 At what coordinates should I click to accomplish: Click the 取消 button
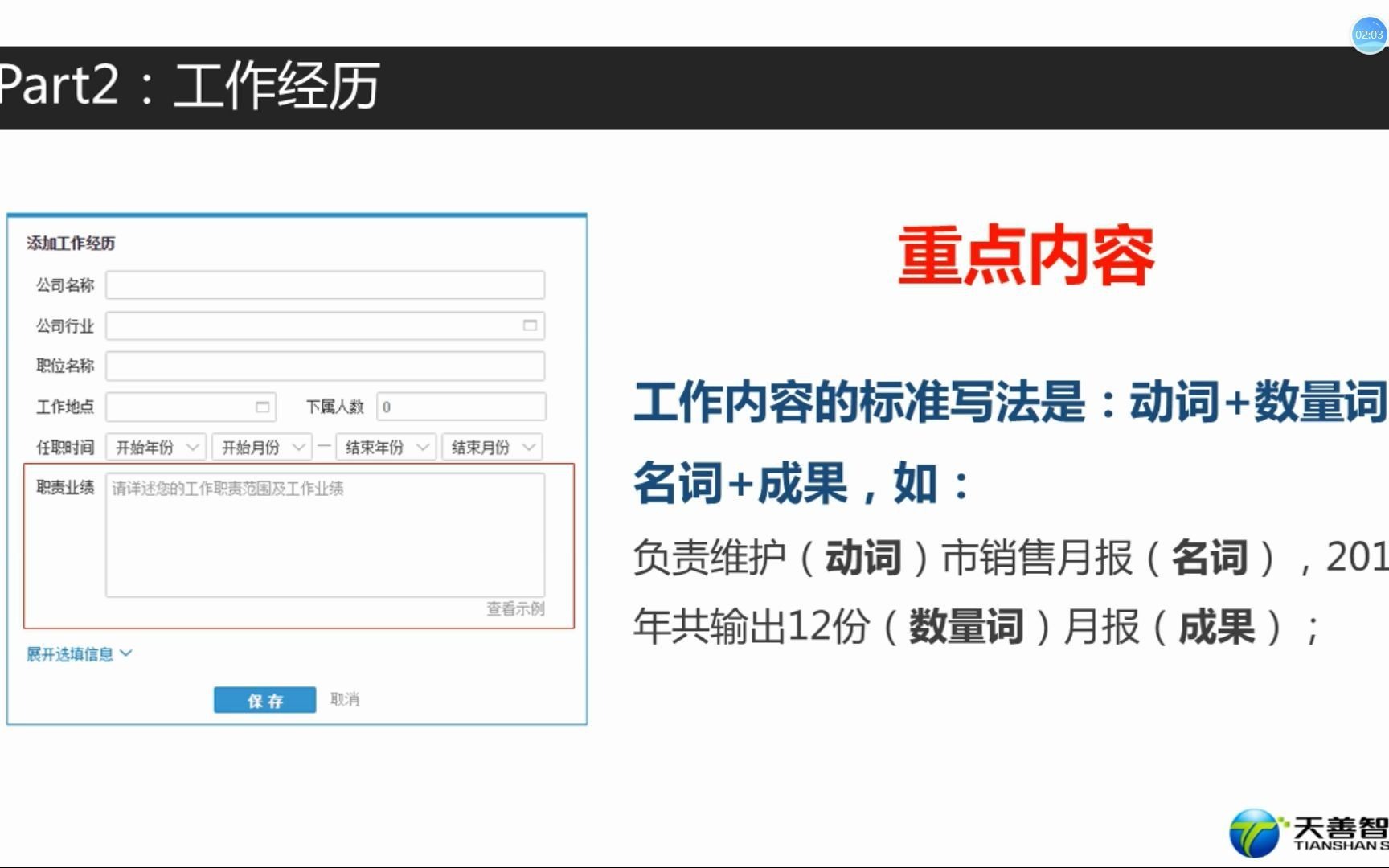point(345,699)
